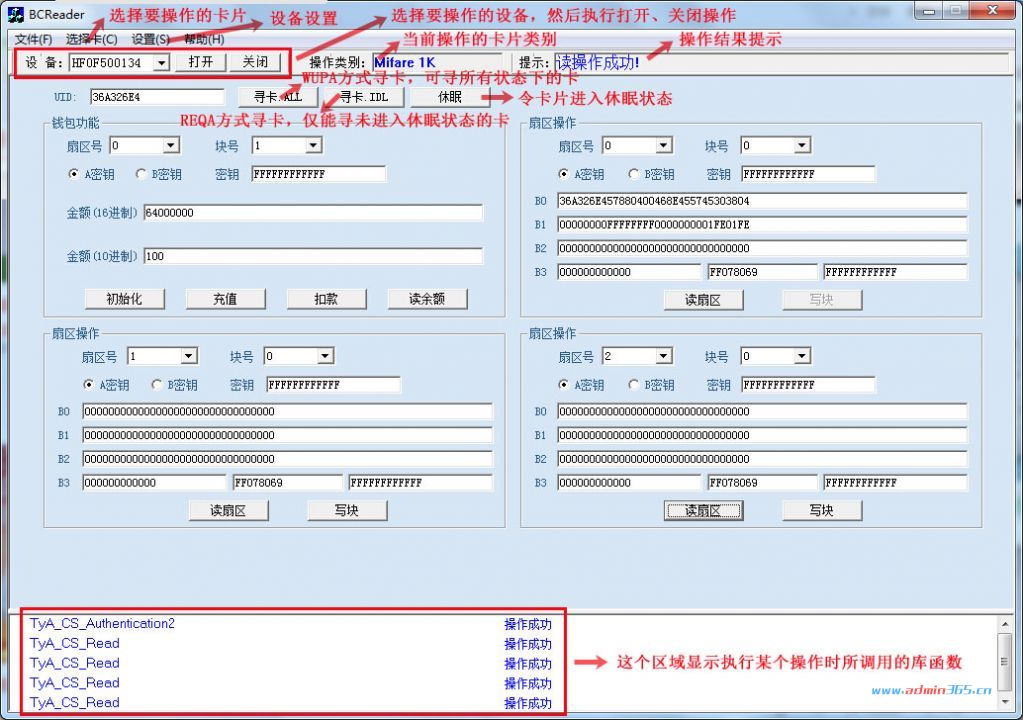Expand 扇区号 dropdown in sector 1 panel
Viewport: 1023px width, 720px height.
pos(189,355)
